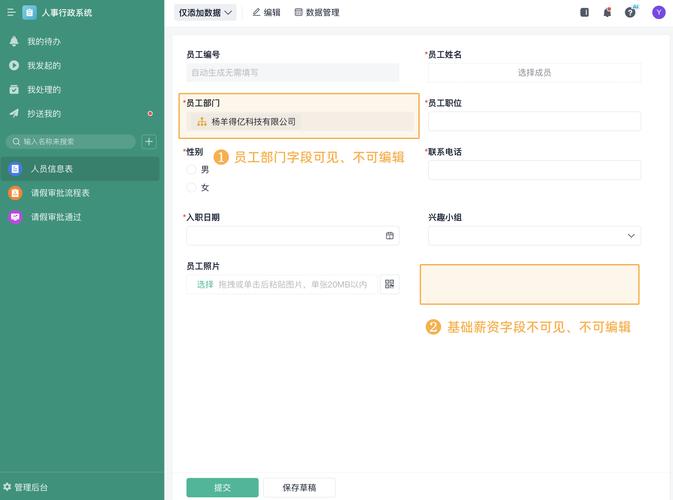The image size is (673, 500).
Task: Select the 人员信息表 blue form icon
Action: 15,169
